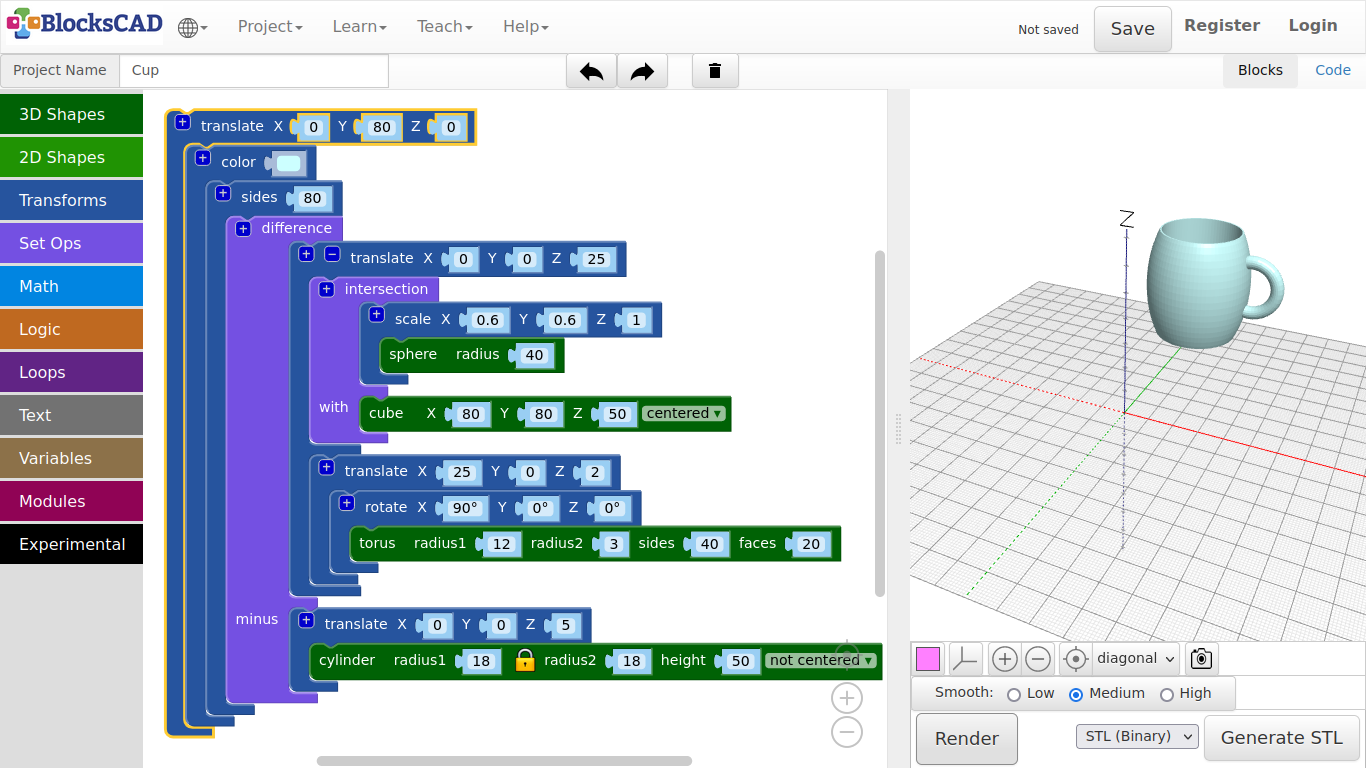Click the redo arrow button

tap(642, 71)
